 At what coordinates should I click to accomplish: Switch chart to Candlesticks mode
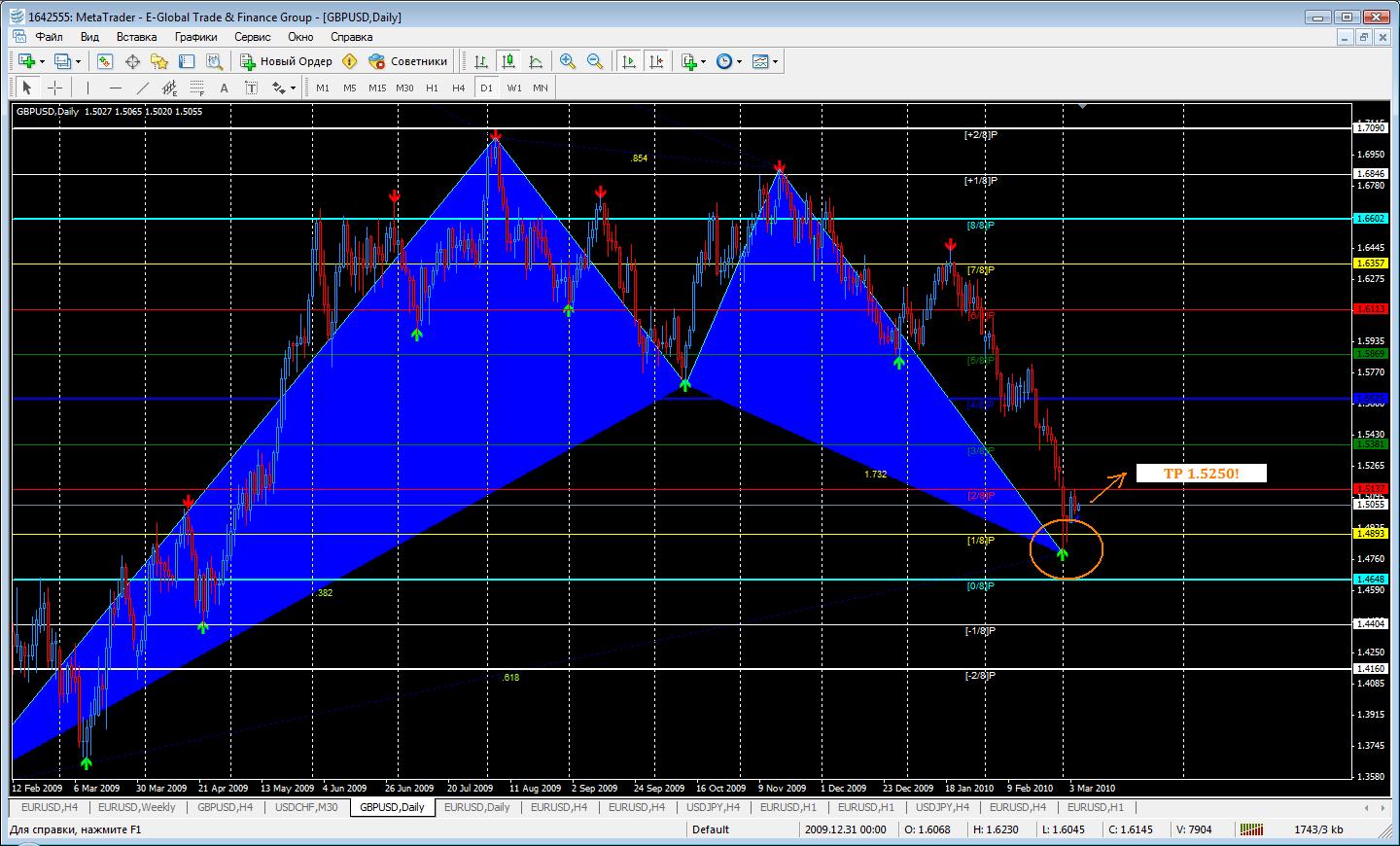click(507, 61)
